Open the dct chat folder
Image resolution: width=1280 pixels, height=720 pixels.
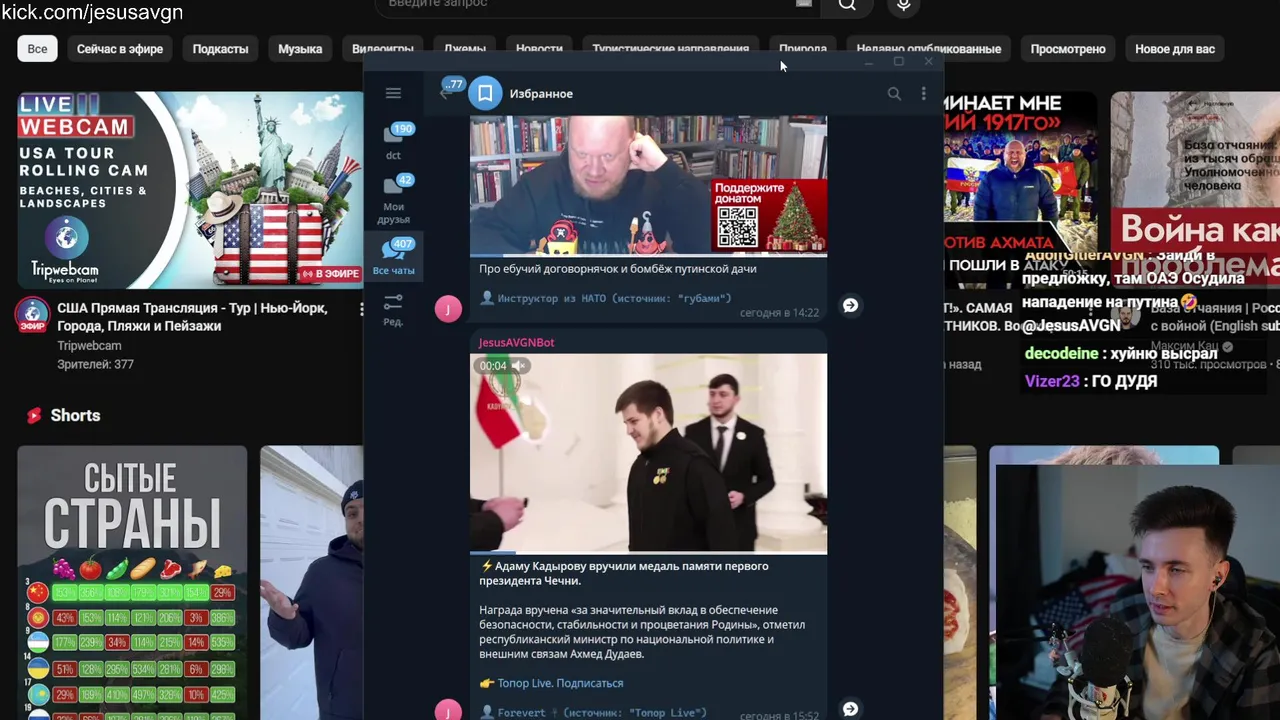click(394, 142)
